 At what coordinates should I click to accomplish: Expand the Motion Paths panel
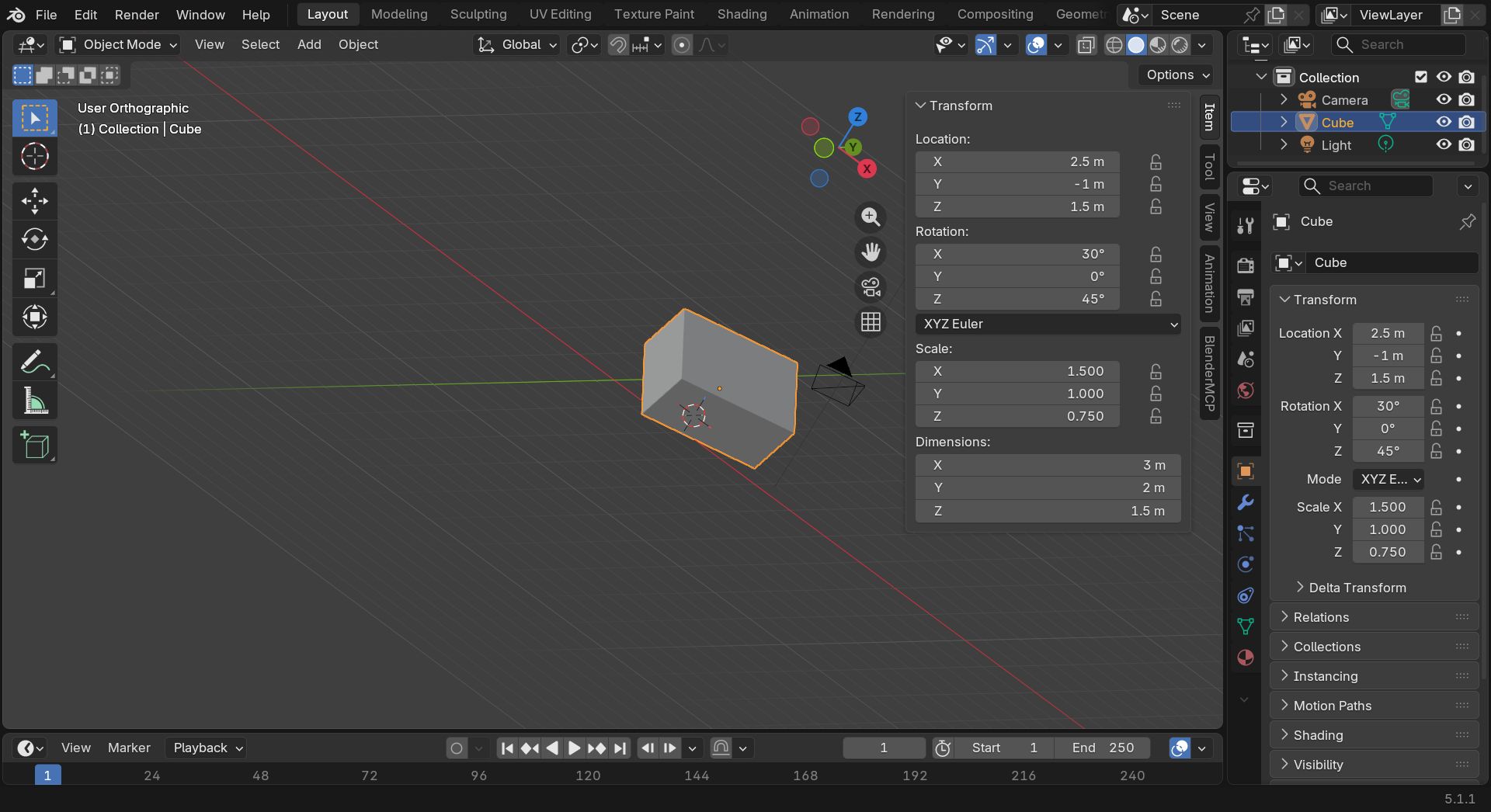[x=1375, y=706]
